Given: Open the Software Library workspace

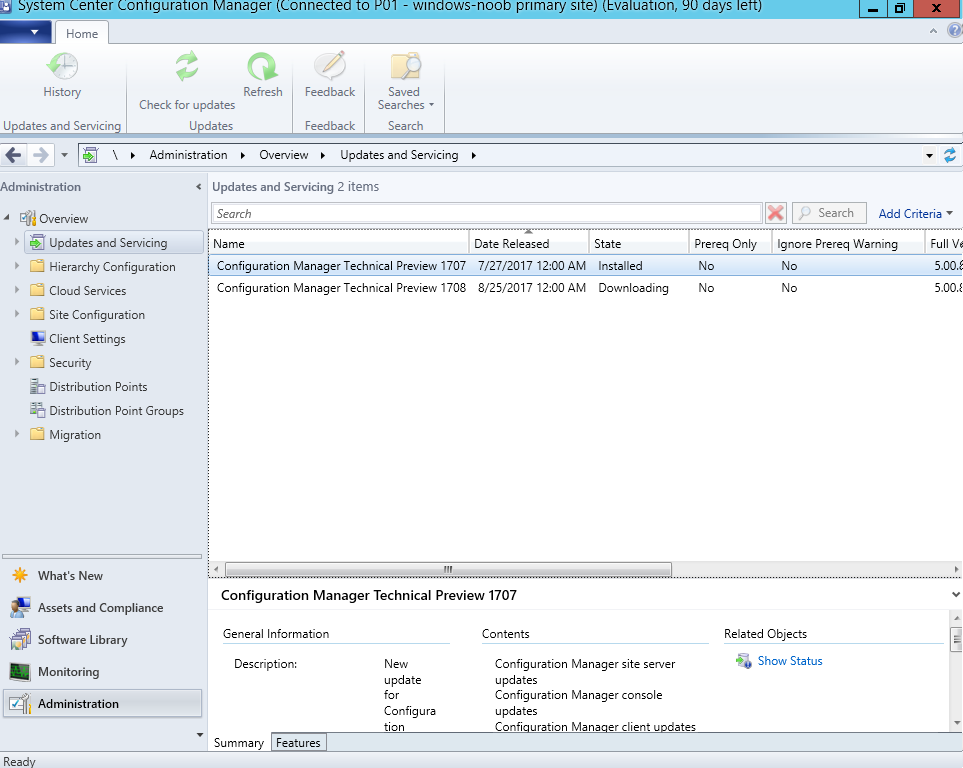Looking at the screenshot, I should [82, 640].
